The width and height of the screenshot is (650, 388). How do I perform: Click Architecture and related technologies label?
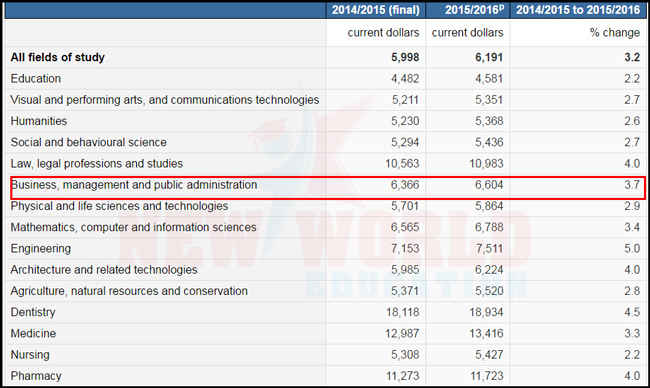tap(104, 270)
